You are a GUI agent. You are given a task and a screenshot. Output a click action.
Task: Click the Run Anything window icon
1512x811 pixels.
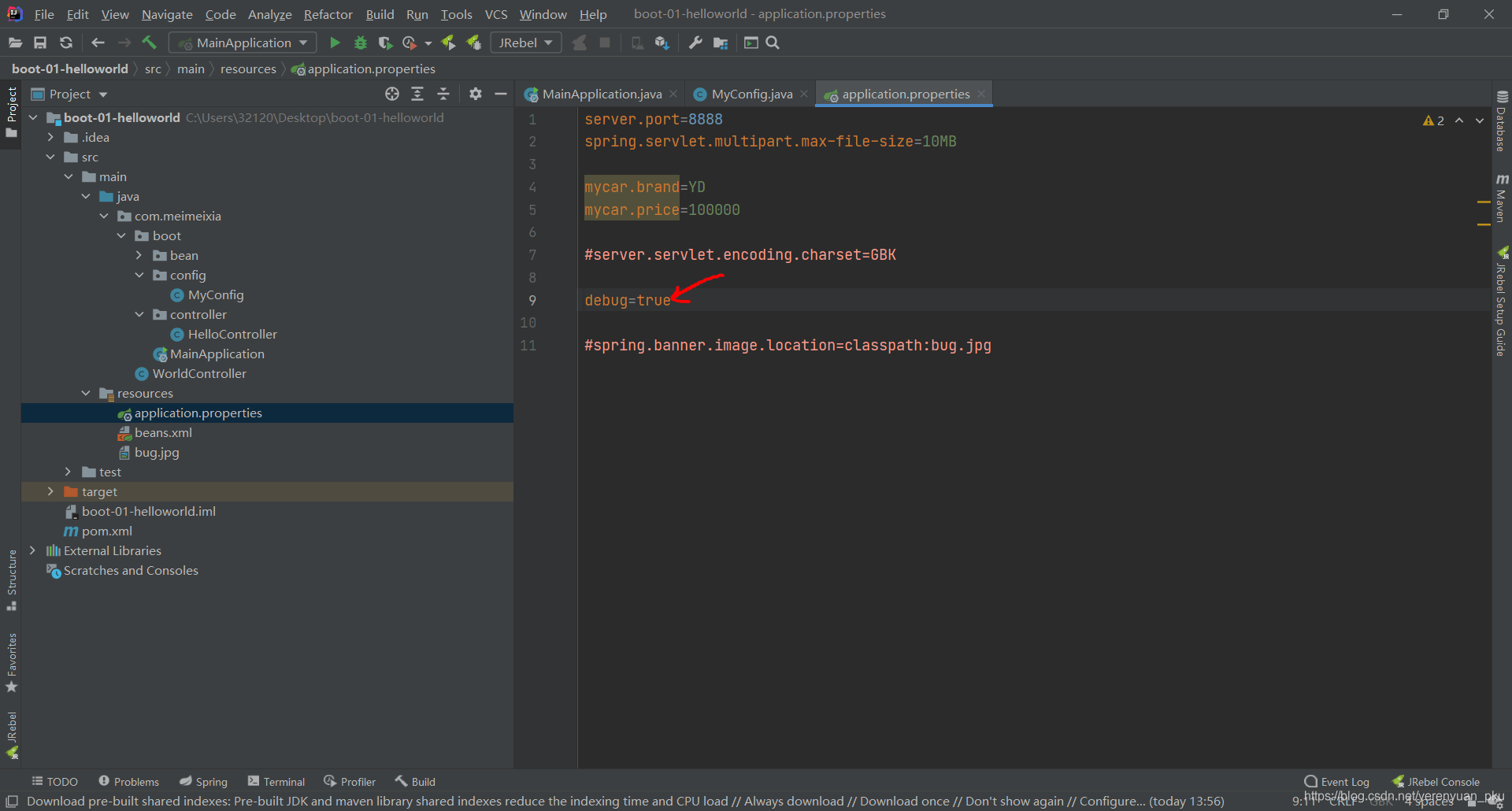coord(751,43)
